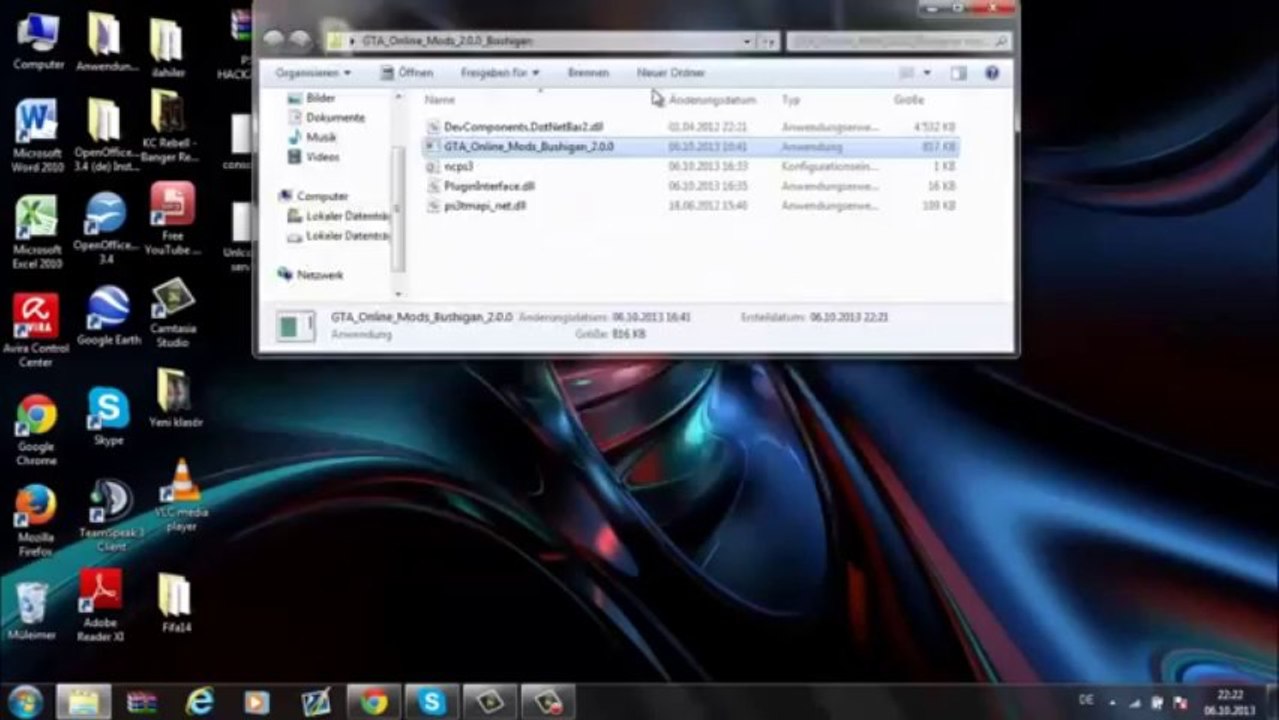Screen dimensions: 1279x720
Task: Launch Free YouTube desktop shortcut
Action: 172,218
